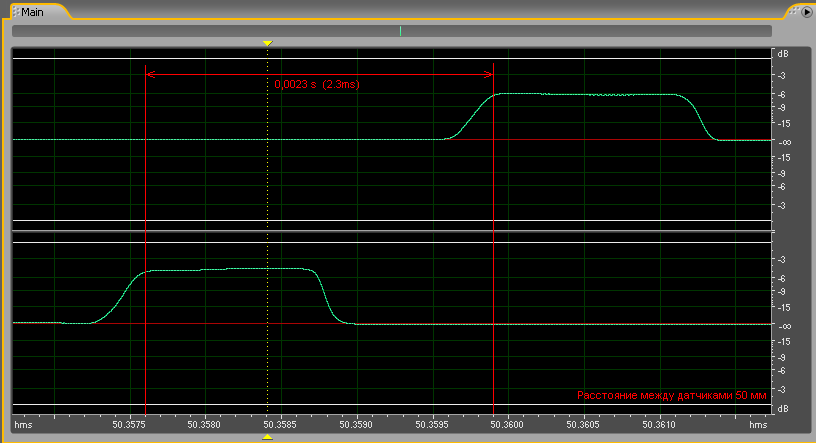This screenshot has height=443, width=816.
Task: Click the 50.3610 time ruler label
Action: click(659, 425)
